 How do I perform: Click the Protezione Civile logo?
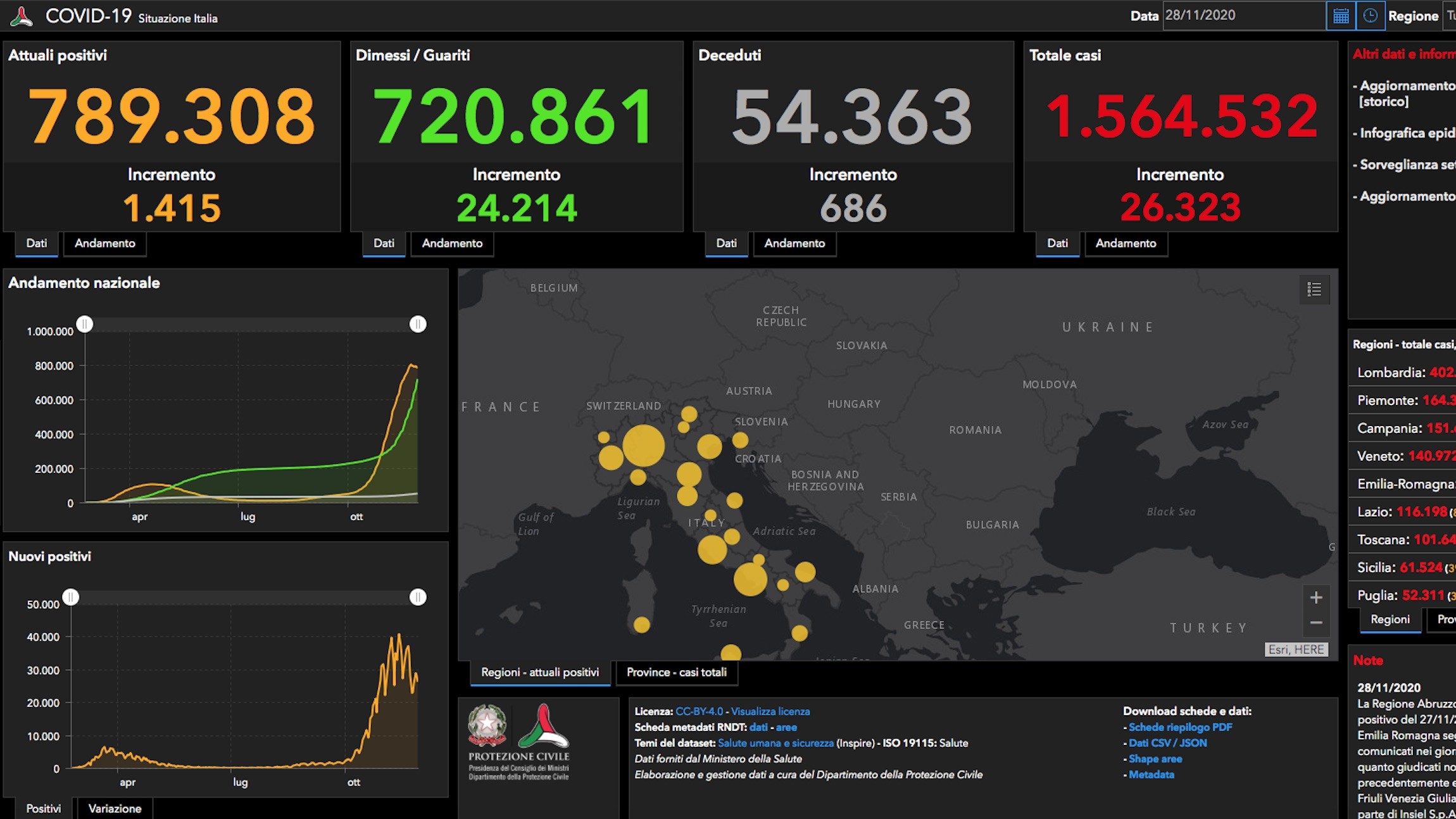coord(518,742)
